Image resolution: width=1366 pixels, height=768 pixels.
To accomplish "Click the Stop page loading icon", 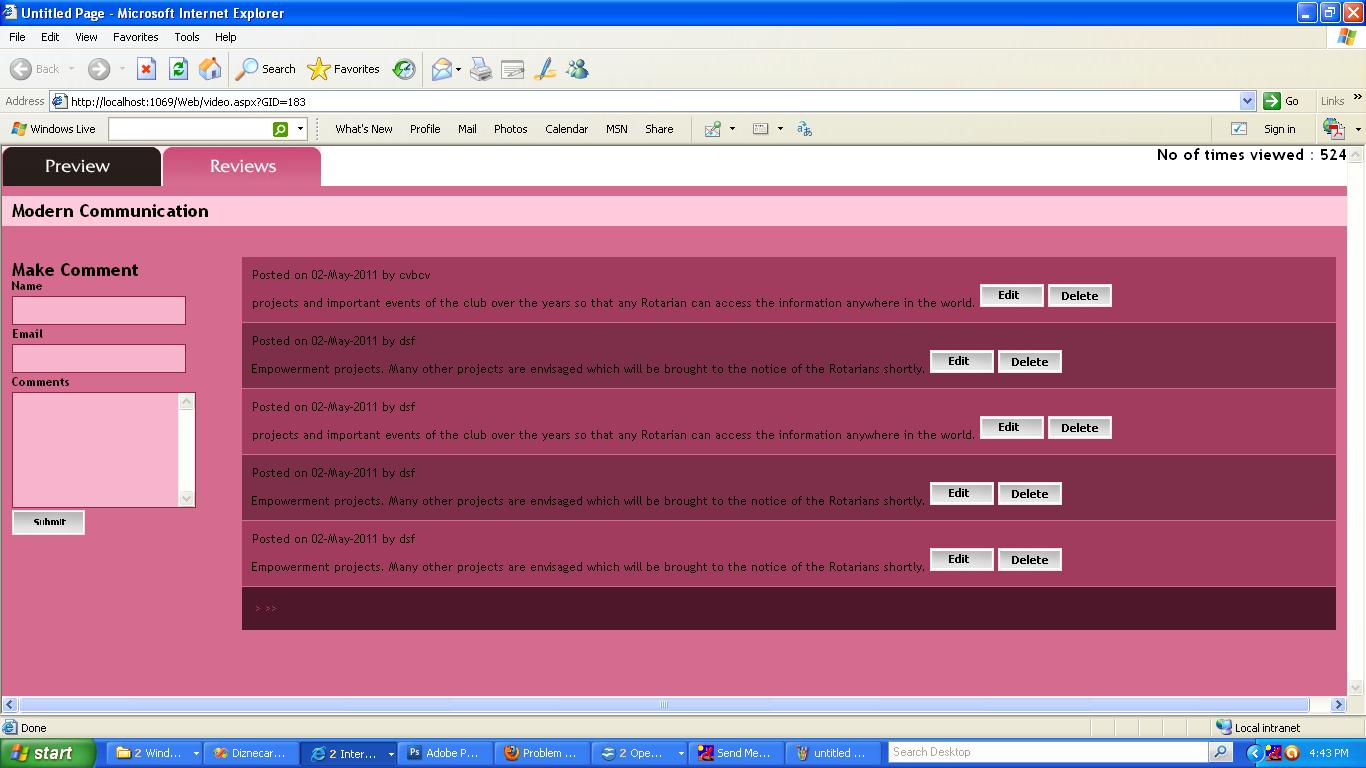I will tap(146, 69).
